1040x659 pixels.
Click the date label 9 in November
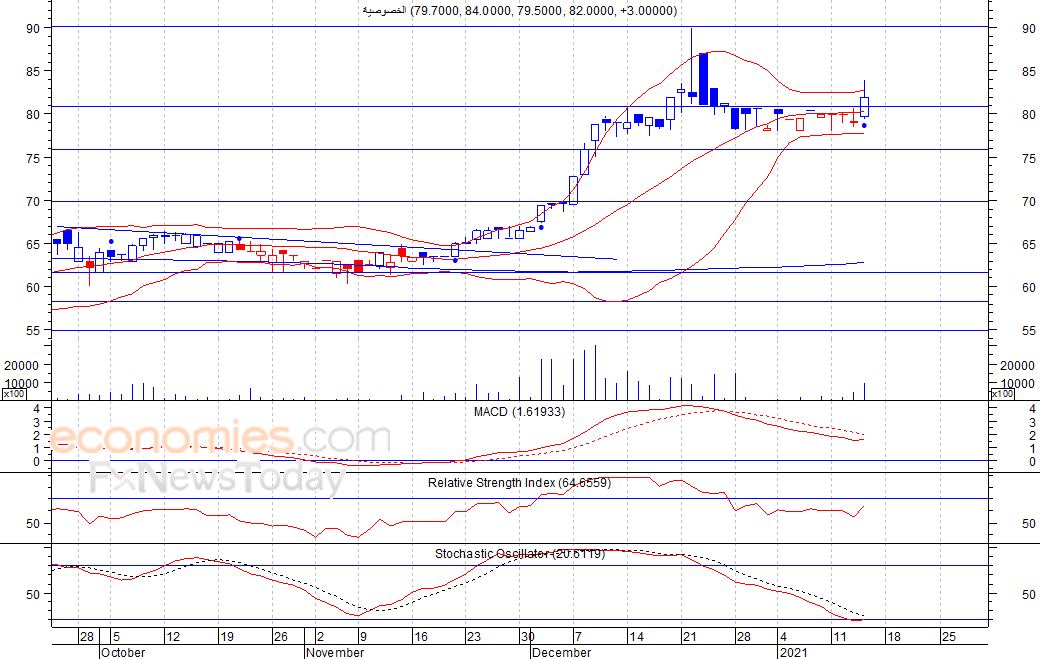click(x=363, y=636)
